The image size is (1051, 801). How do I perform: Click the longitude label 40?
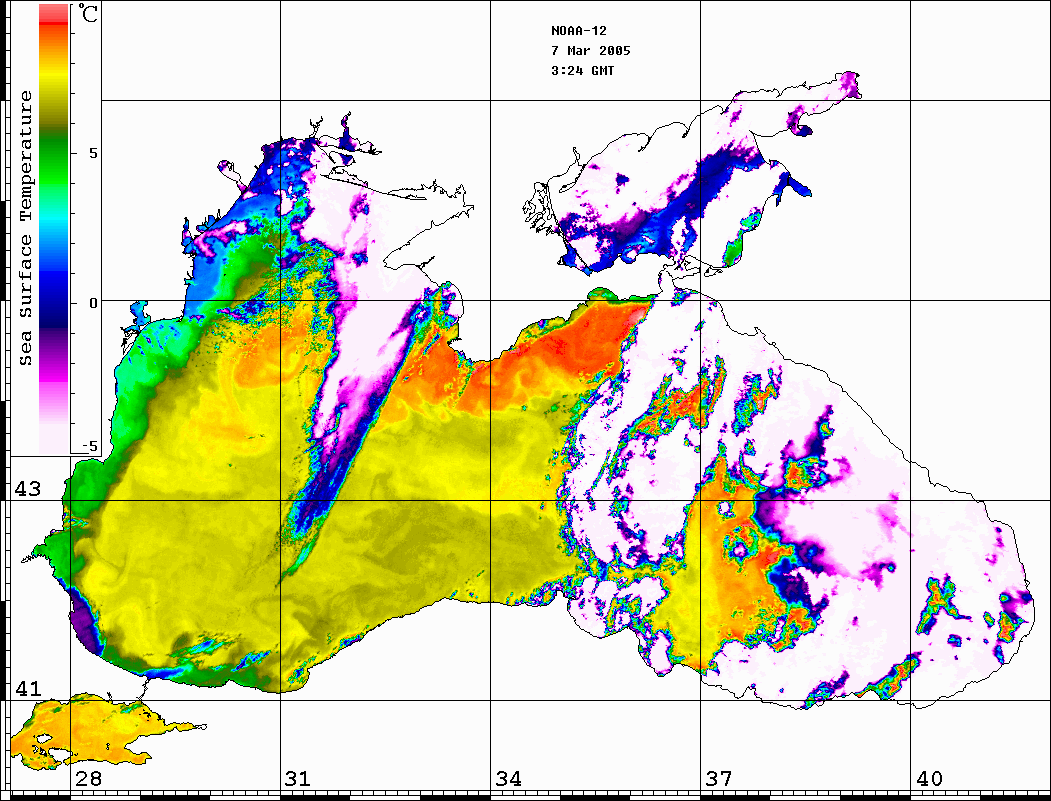click(929, 778)
